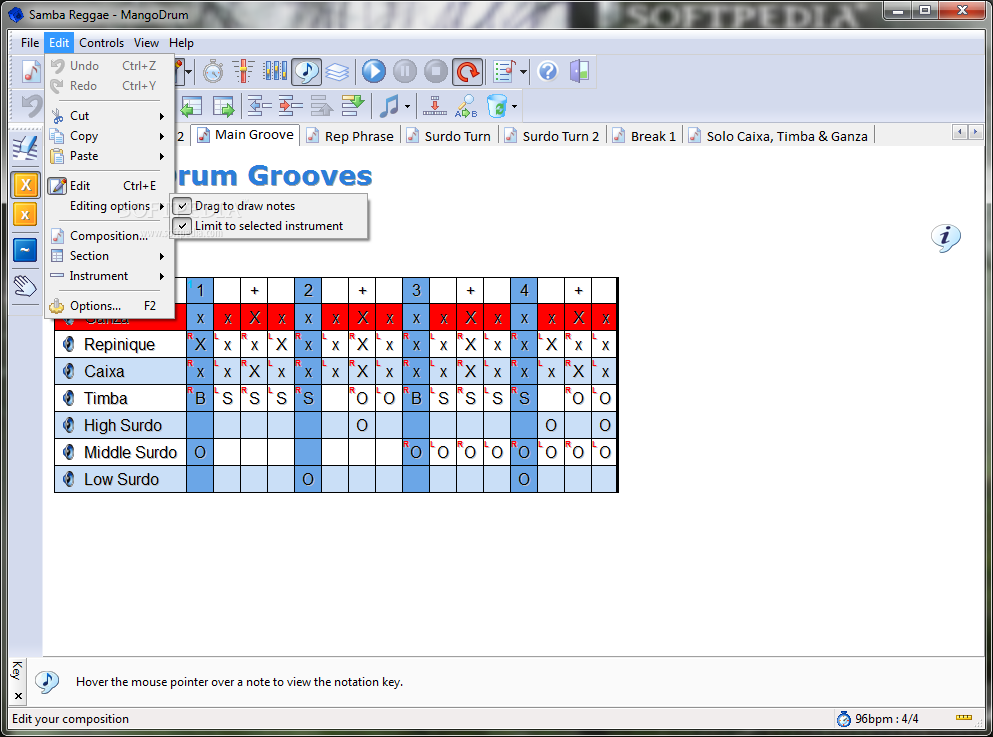Click the red down arrow ruler icon

coord(435,106)
